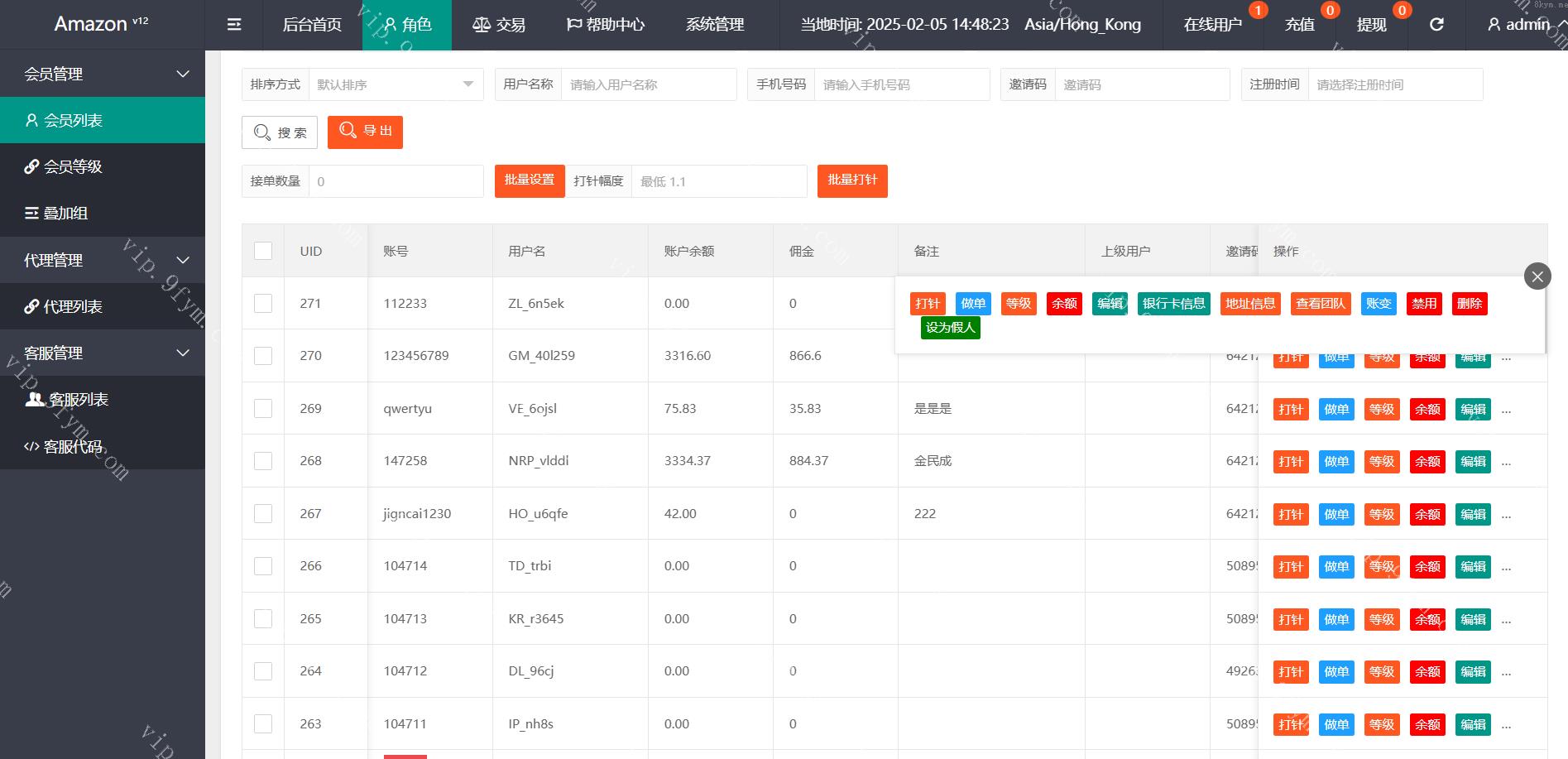
Task: Click the hamburger menu collapse icon
Action: [234, 25]
